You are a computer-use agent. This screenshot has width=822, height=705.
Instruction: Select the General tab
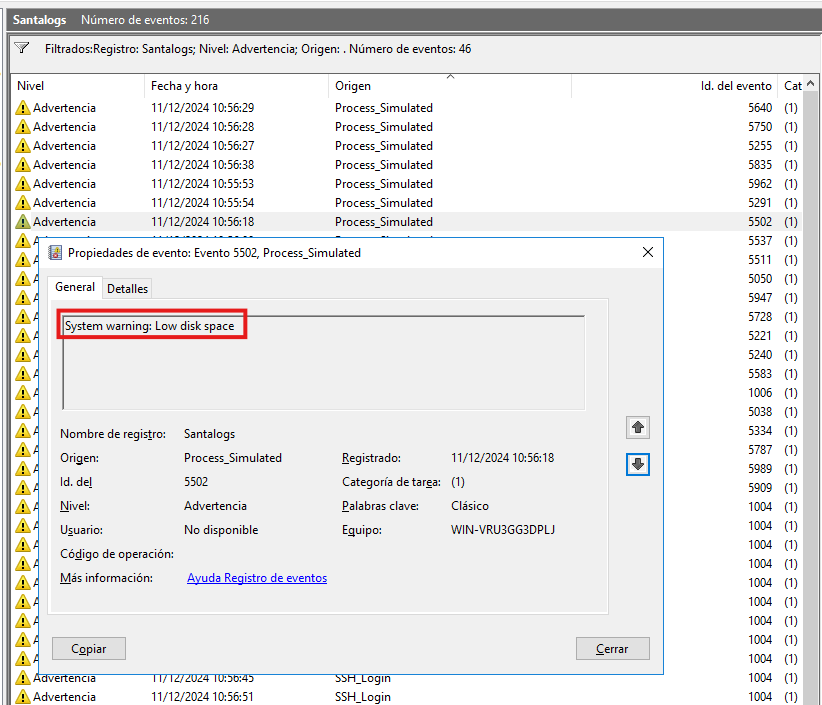tap(75, 287)
